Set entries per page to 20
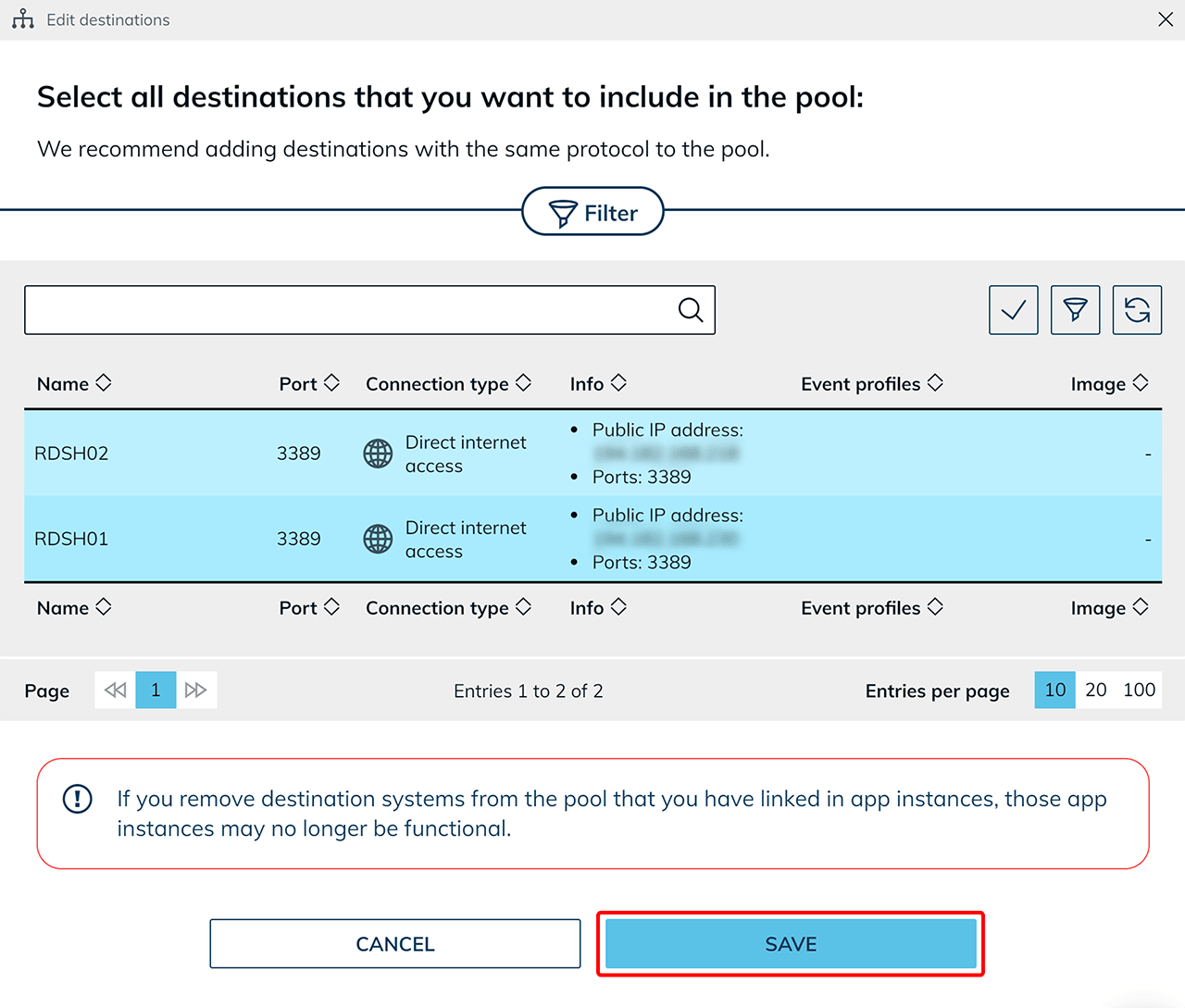 pyautogui.click(x=1095, y=691)
